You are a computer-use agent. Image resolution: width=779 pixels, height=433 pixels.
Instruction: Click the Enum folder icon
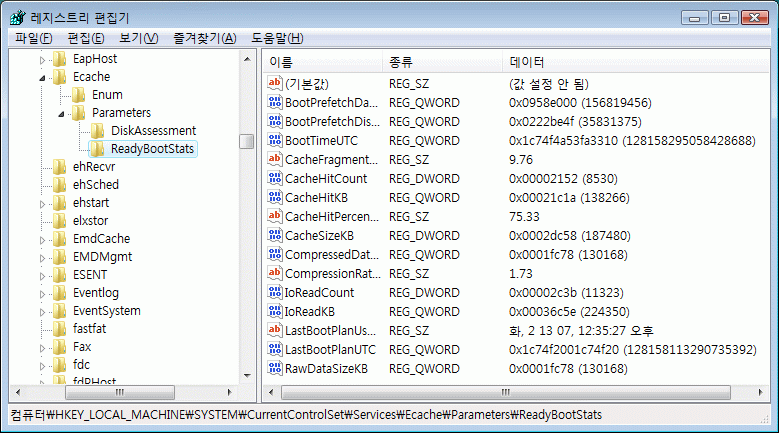(78, 95)
